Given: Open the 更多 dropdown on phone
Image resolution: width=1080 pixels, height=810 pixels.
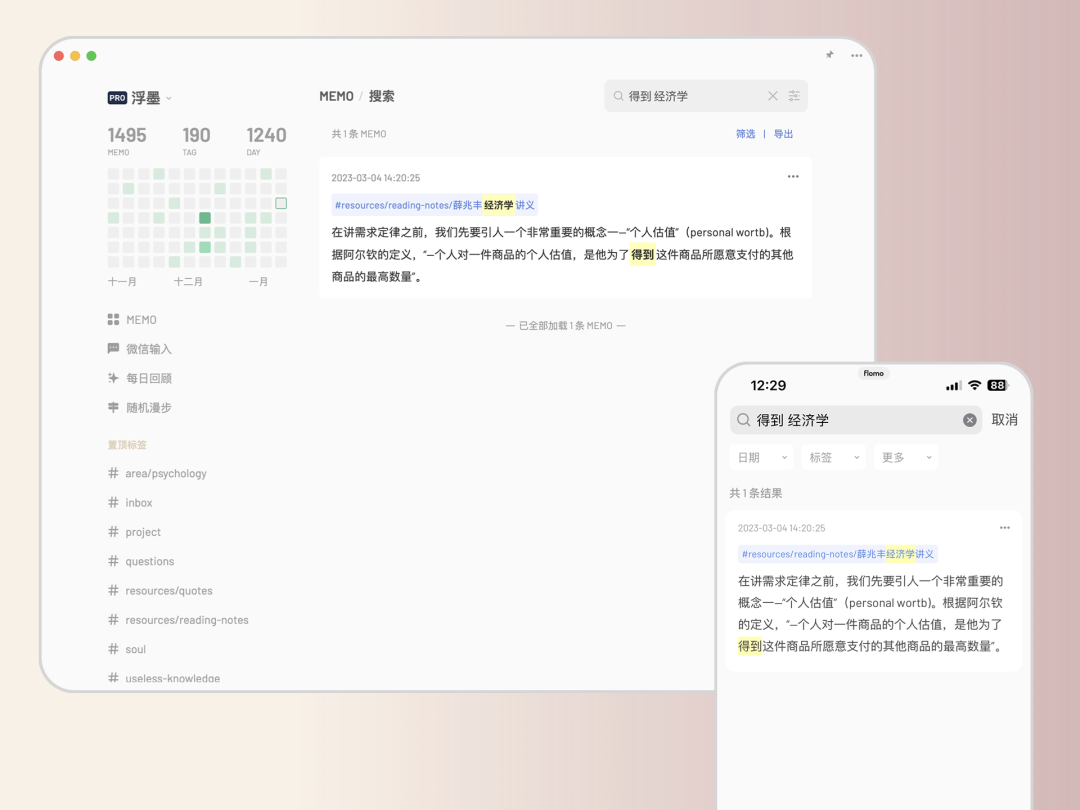Looking at the screenshot, I should [906, 457].
